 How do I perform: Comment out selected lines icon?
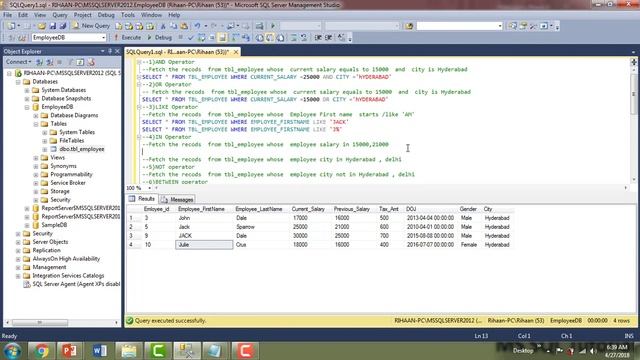(293, 38)
